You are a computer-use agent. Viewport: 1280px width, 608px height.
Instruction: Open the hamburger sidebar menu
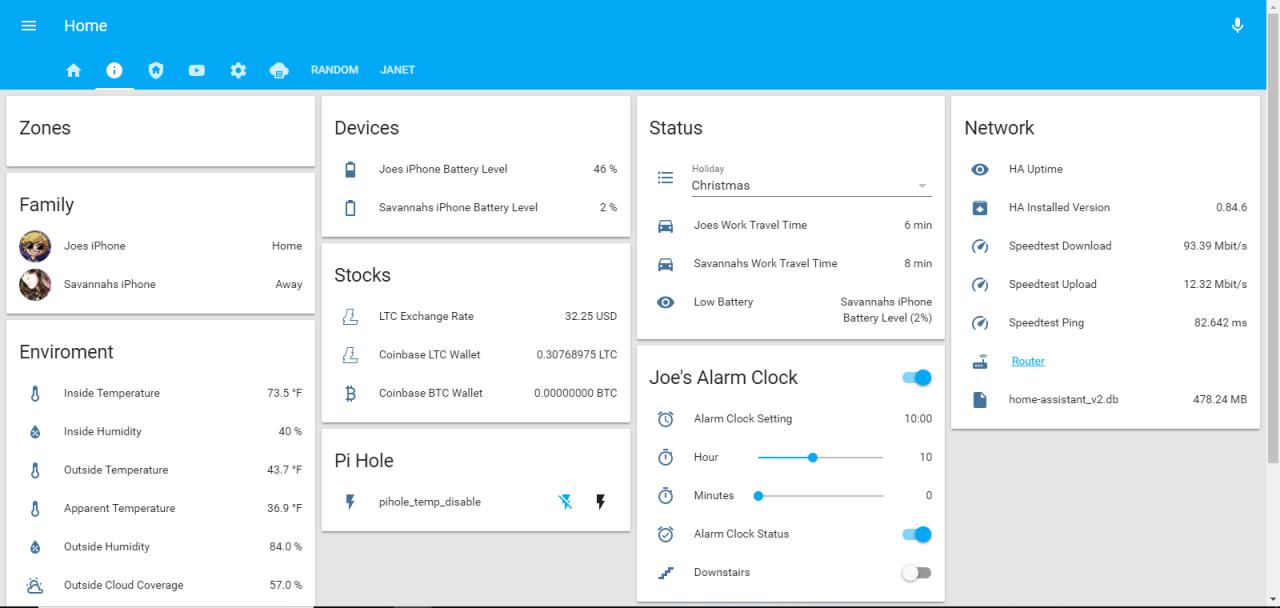point(29,26)
